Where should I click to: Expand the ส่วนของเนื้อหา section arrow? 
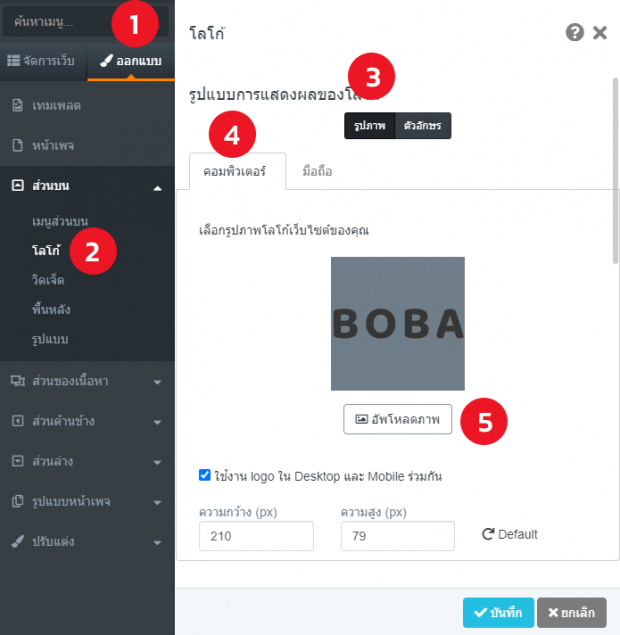[x=157, y=381]
